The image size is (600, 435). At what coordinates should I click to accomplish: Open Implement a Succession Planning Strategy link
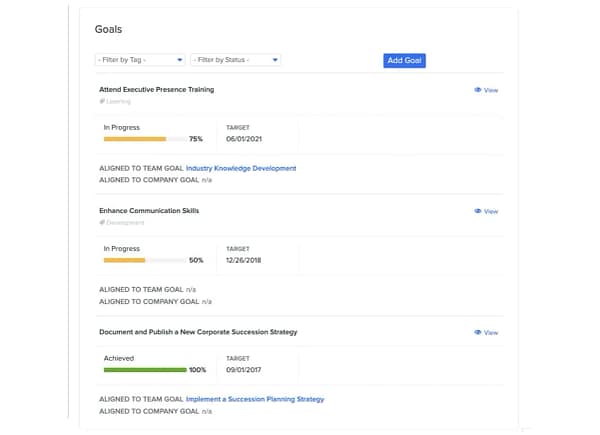click(x=255, y=399)
